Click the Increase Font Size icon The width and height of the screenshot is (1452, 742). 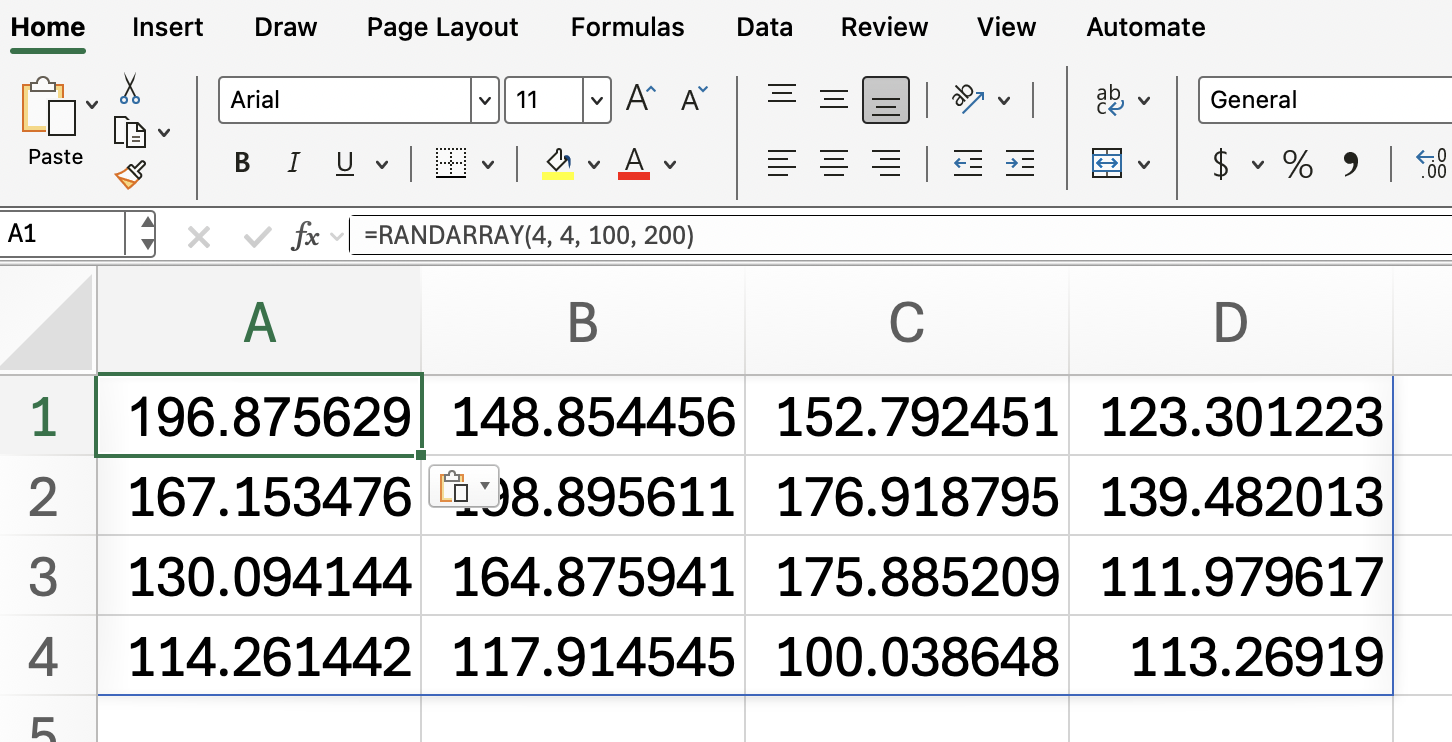[x=640, y=99]
